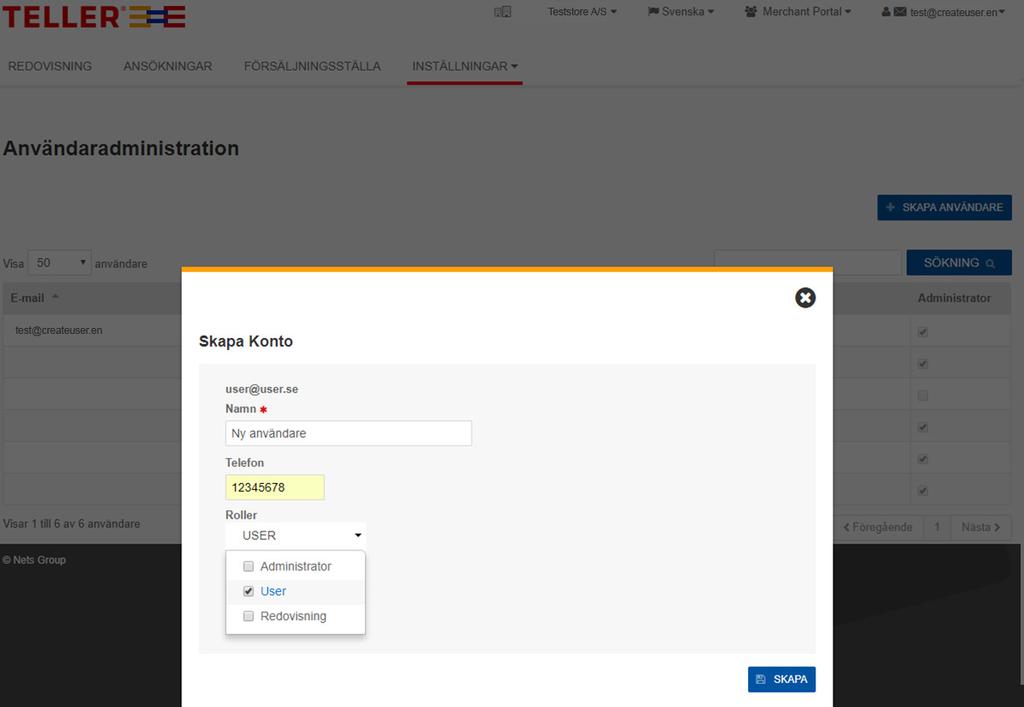Screen dimensions: 1024x707
Task: Click the Administrator column header
Action: 953,298
